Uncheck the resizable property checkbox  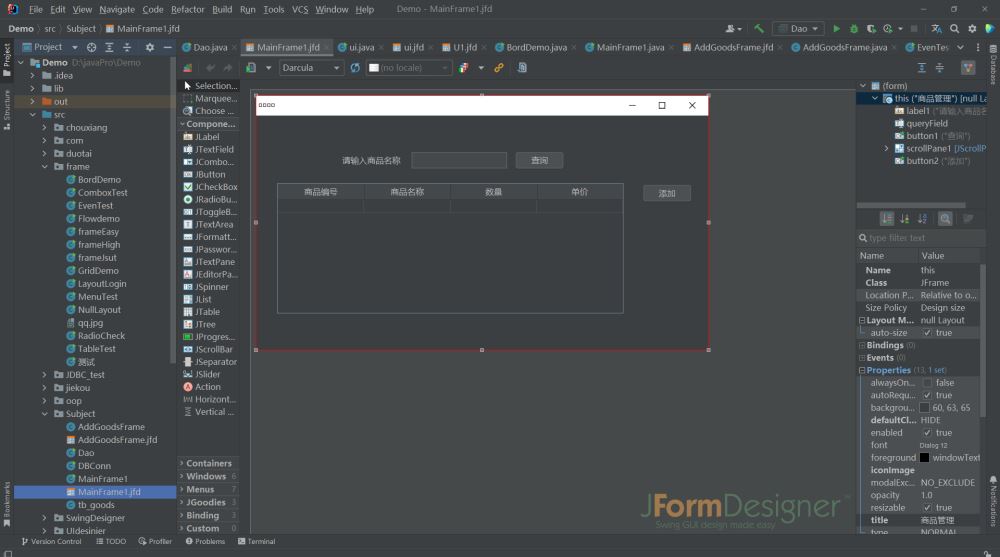coord(927,508)
